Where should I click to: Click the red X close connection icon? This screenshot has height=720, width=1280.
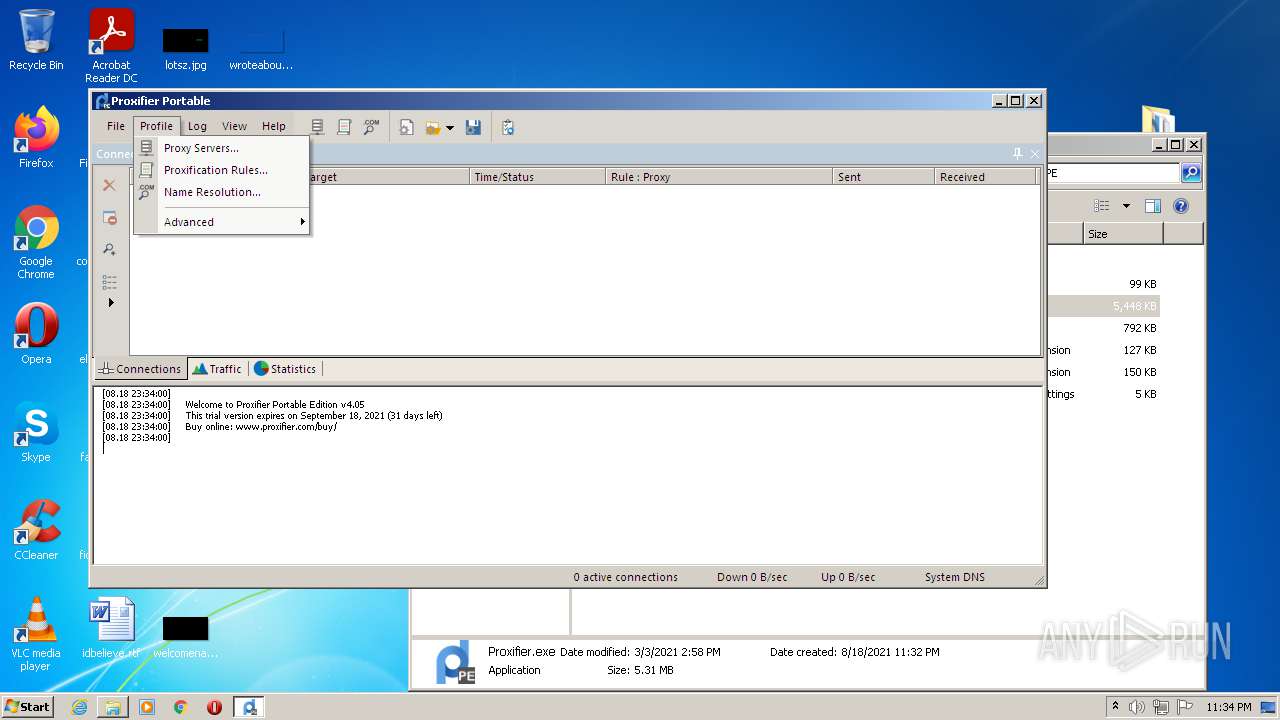pos(110,185)
